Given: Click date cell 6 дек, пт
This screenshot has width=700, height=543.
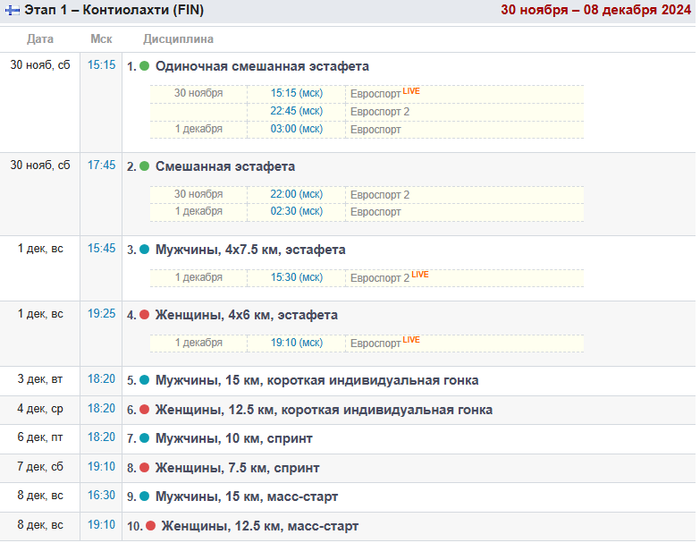Looking at the screenshot, I should 40,438.
